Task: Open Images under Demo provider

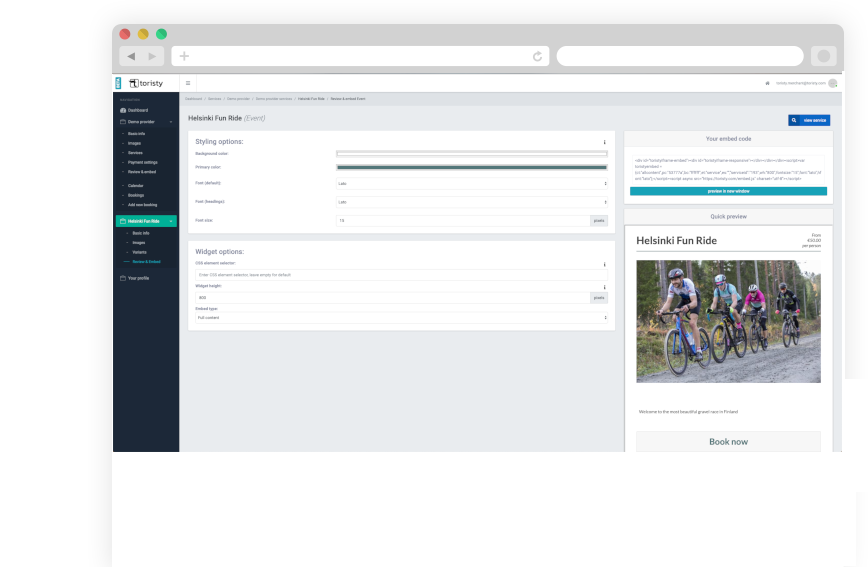Action: pos(135,143)
